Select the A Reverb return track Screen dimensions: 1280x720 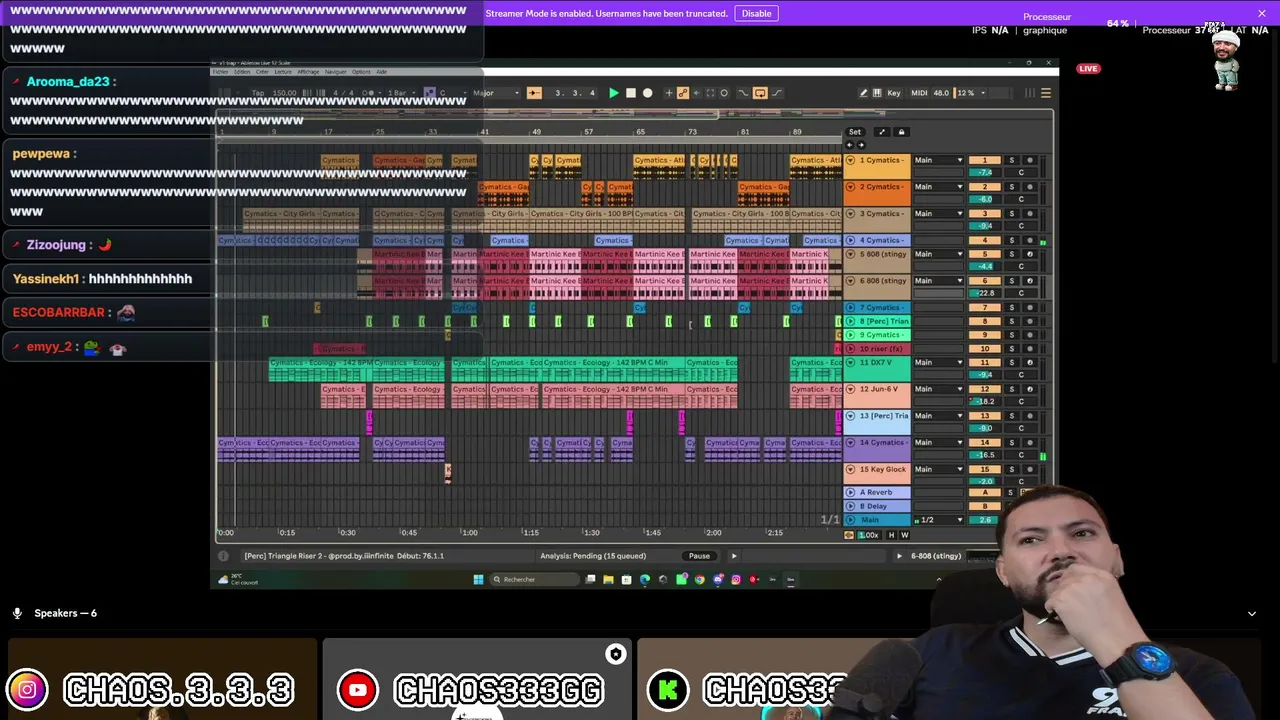pyautogui.click(x=877, y=492)
